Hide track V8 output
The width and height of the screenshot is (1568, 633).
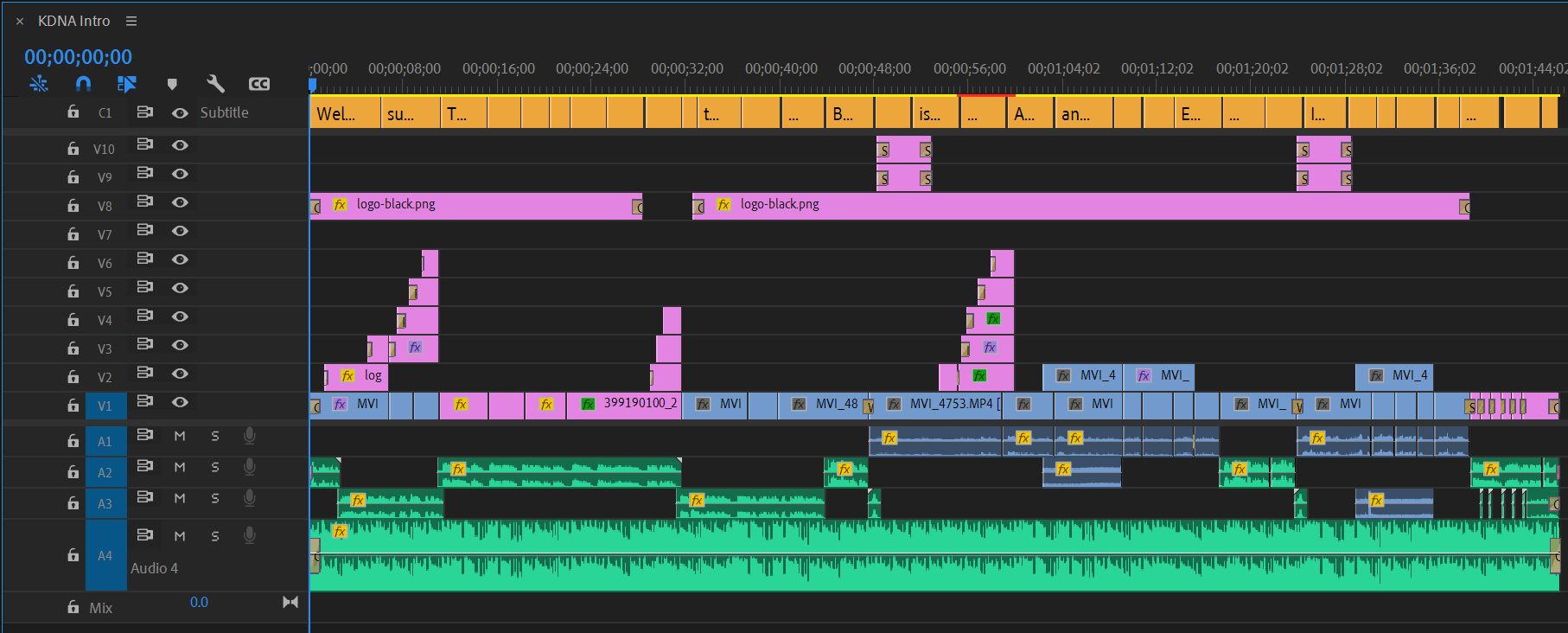[x=180, y=202]
